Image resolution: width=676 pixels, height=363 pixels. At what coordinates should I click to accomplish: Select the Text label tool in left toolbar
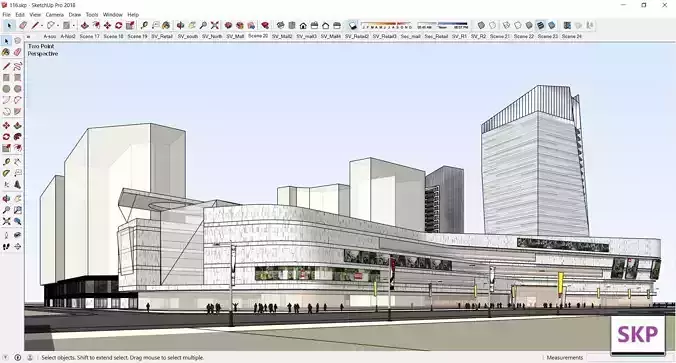tap(17, 173)
